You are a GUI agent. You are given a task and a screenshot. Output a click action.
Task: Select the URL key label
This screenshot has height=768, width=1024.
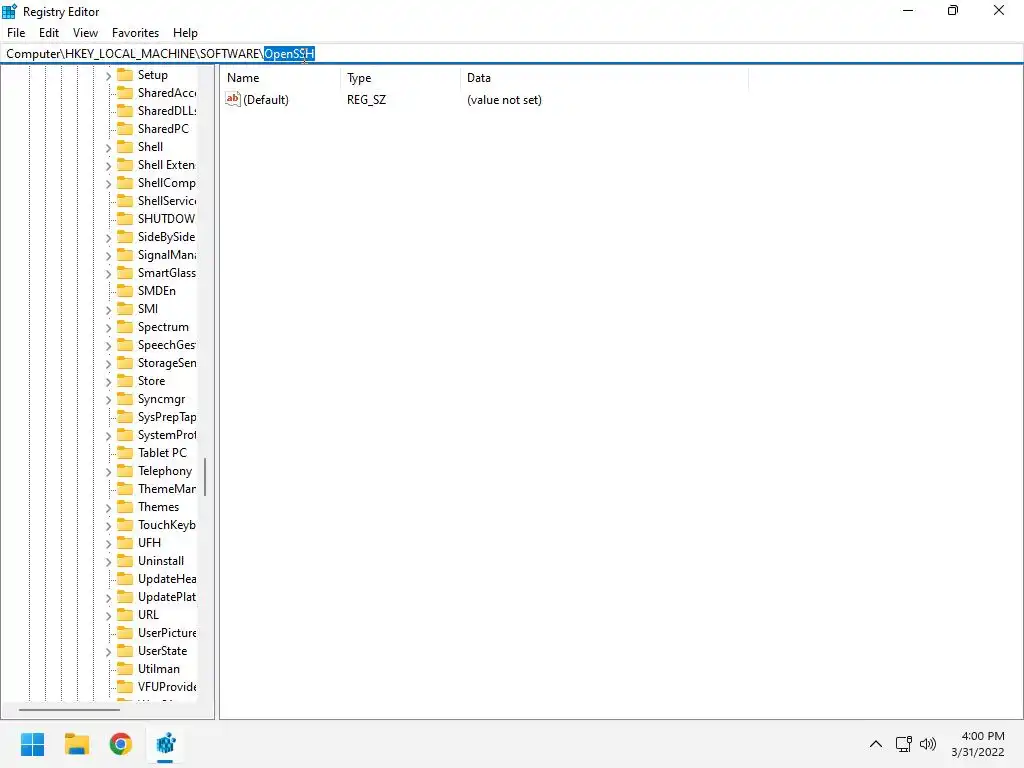(148, 615)
